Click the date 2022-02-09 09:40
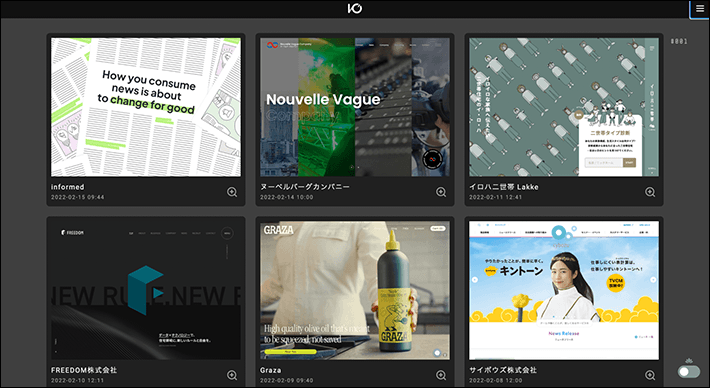The image size is (710, 388). 287,380
